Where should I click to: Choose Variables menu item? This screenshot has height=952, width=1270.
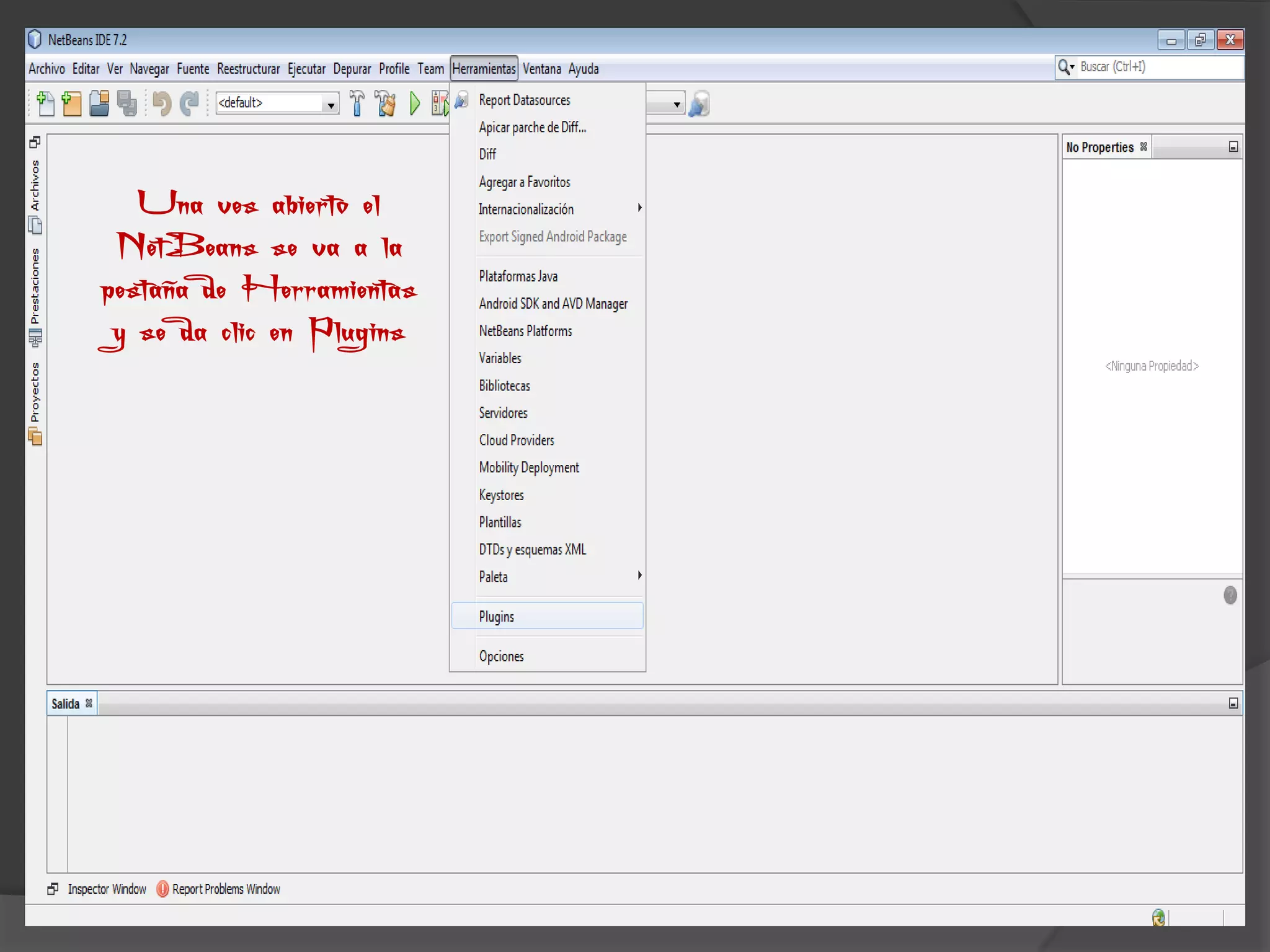tap(547, 358)
